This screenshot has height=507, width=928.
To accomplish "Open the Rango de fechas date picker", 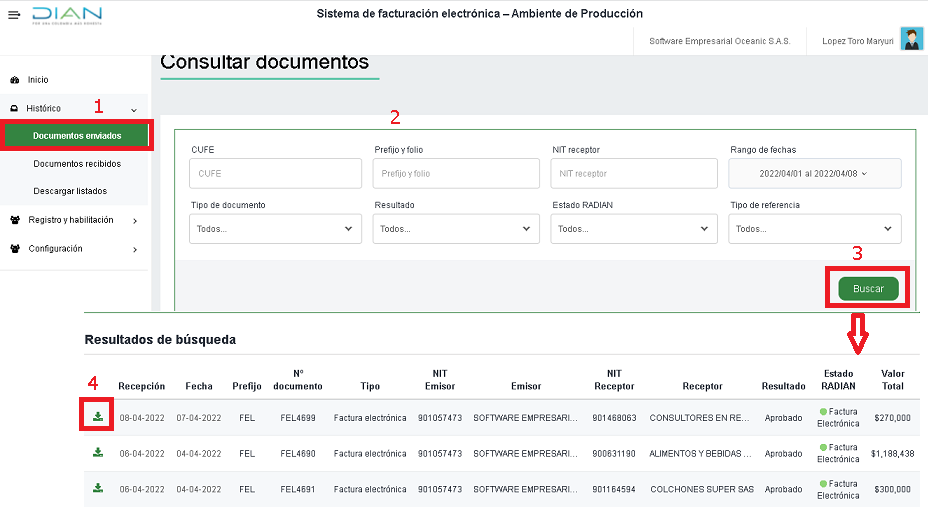I will (x=814, y=174).
